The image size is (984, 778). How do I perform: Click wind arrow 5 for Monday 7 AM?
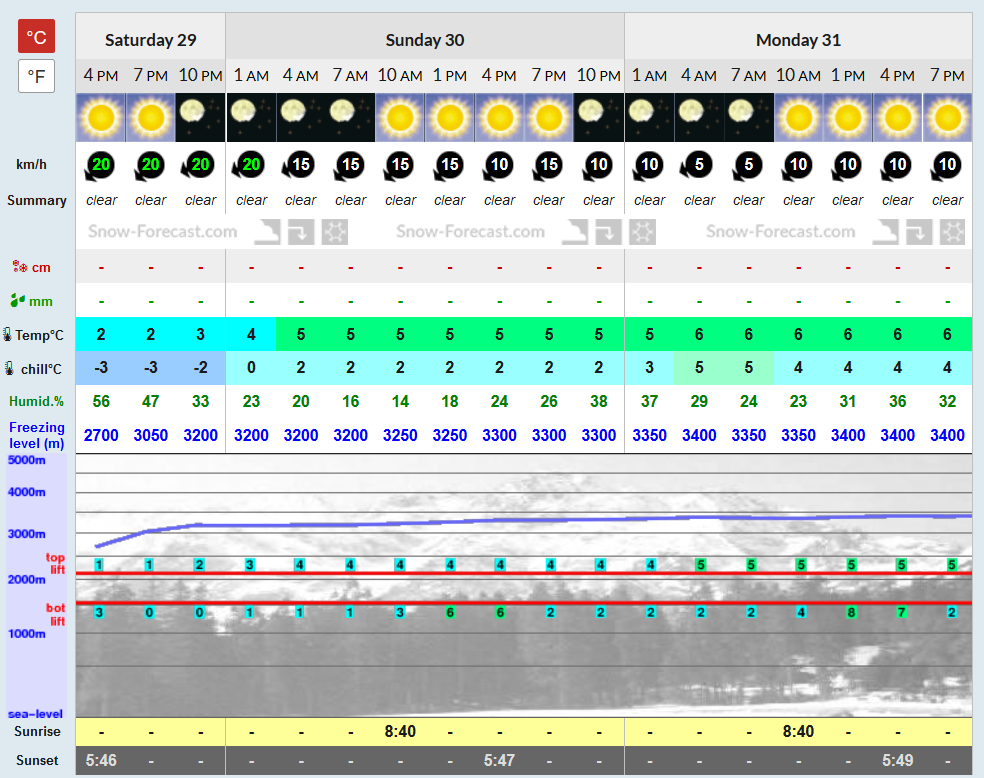coord(747,166)
